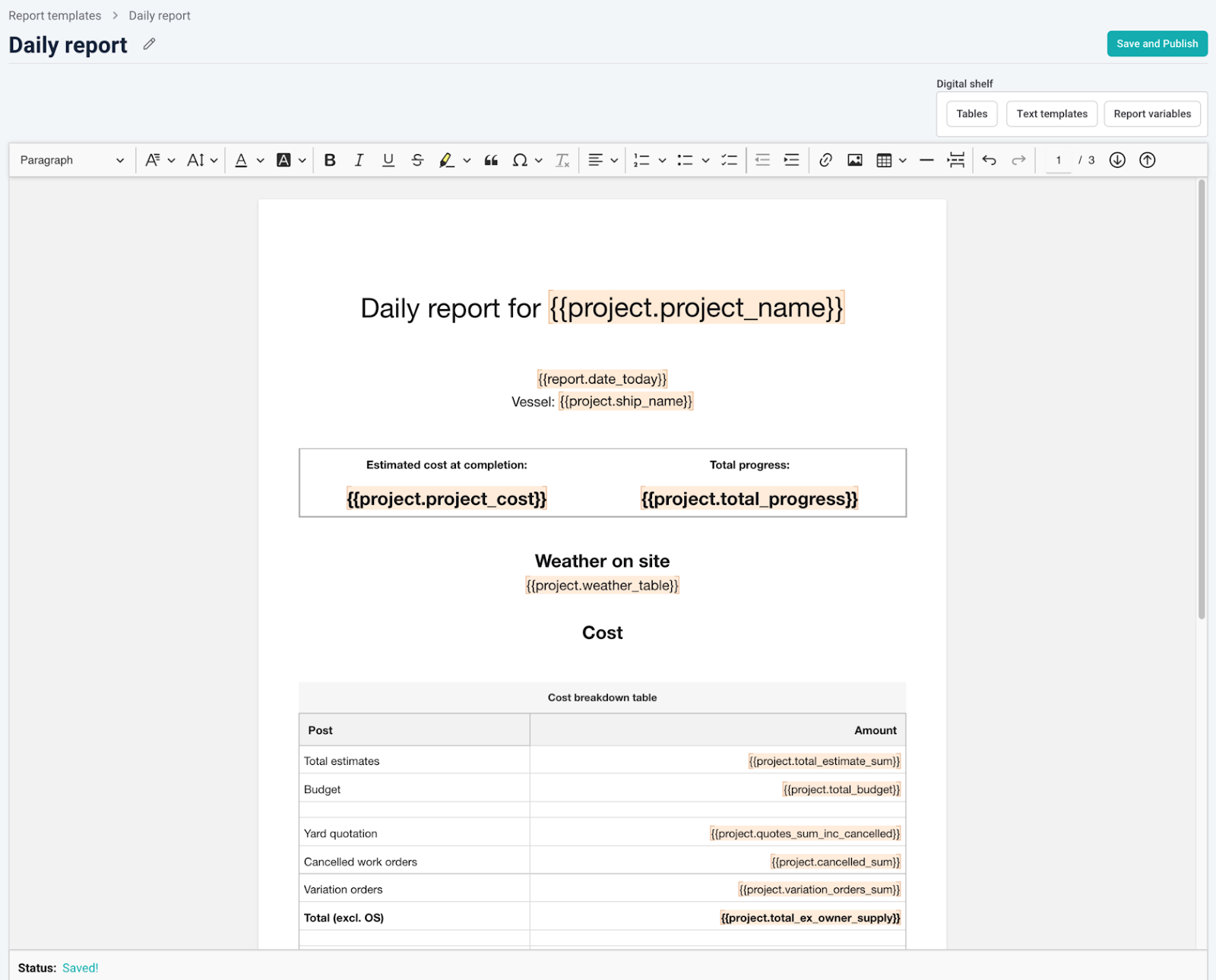Expand the numbered list style arrow
Image resolution: width=1216 pixels, height=980 pixels.
(662, 160)
